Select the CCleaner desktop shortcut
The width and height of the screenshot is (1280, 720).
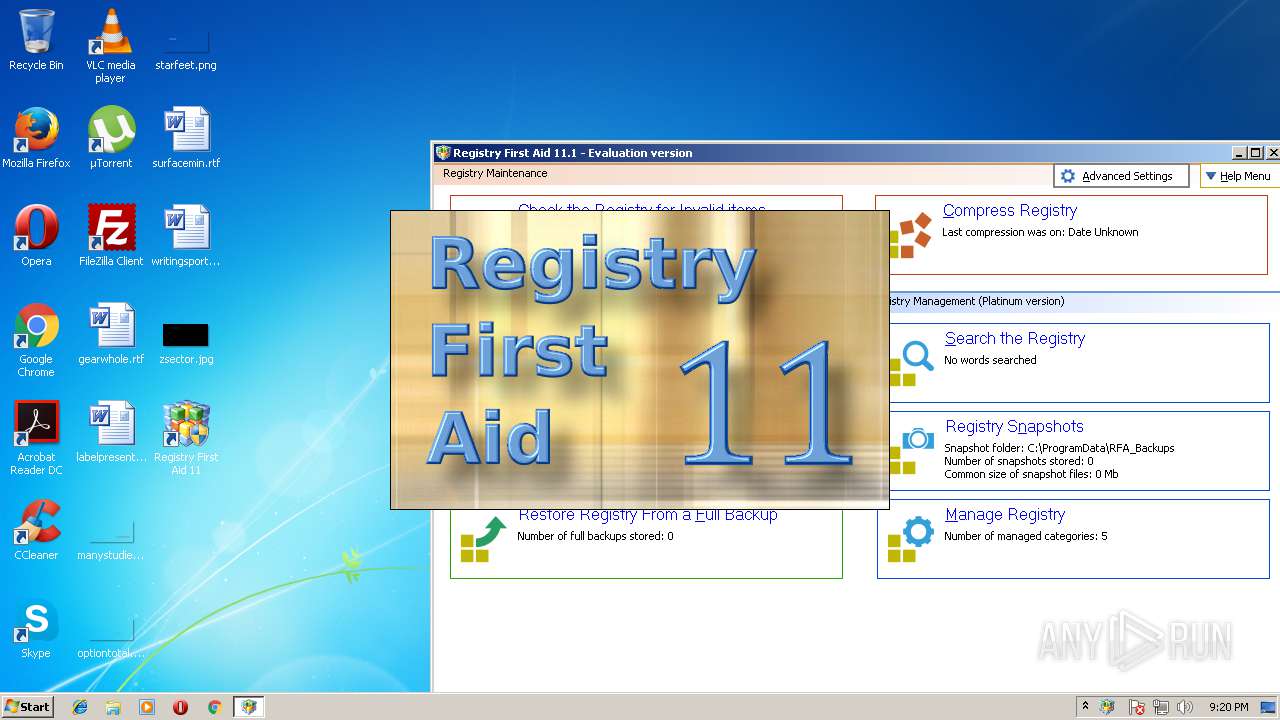[x=36, y=530]
